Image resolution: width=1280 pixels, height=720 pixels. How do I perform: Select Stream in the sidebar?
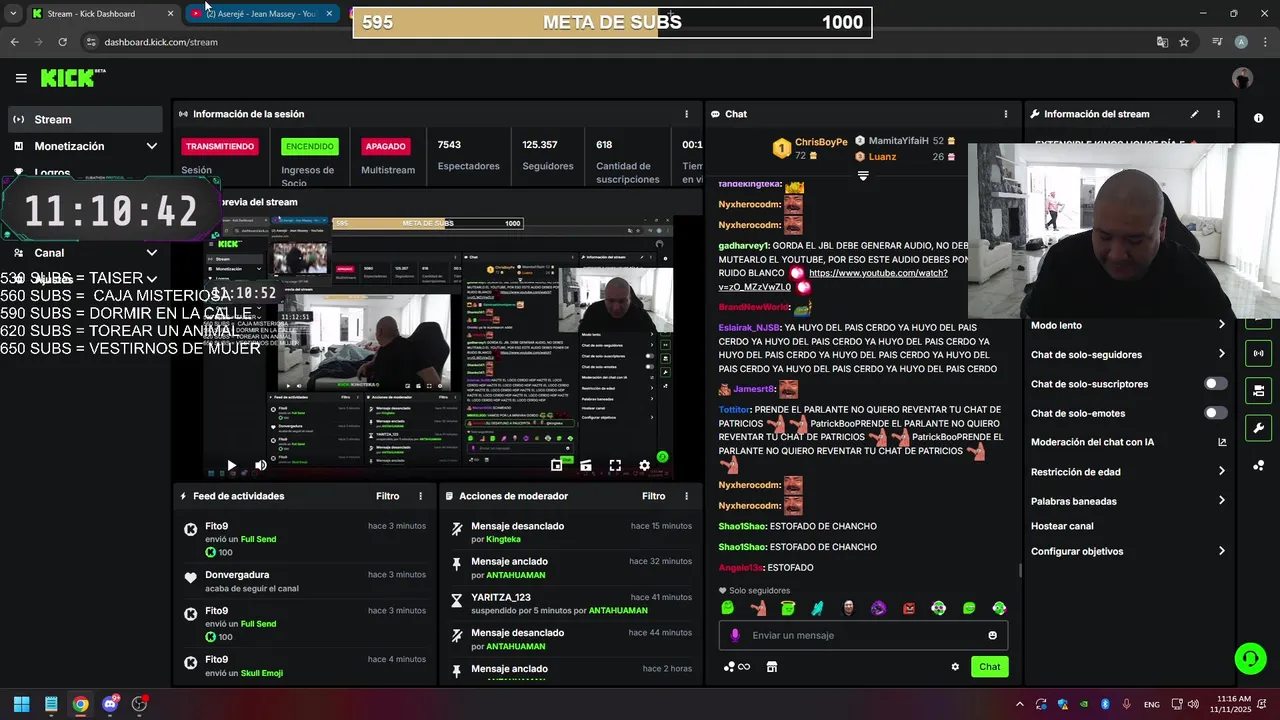pos(85,119)
